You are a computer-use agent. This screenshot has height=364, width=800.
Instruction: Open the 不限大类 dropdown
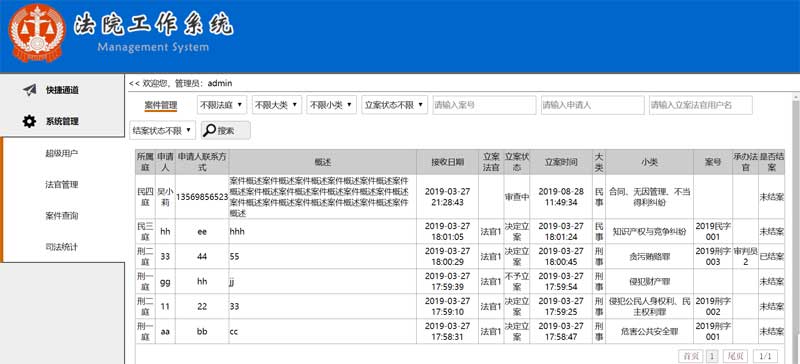click(x=277, y=105)
